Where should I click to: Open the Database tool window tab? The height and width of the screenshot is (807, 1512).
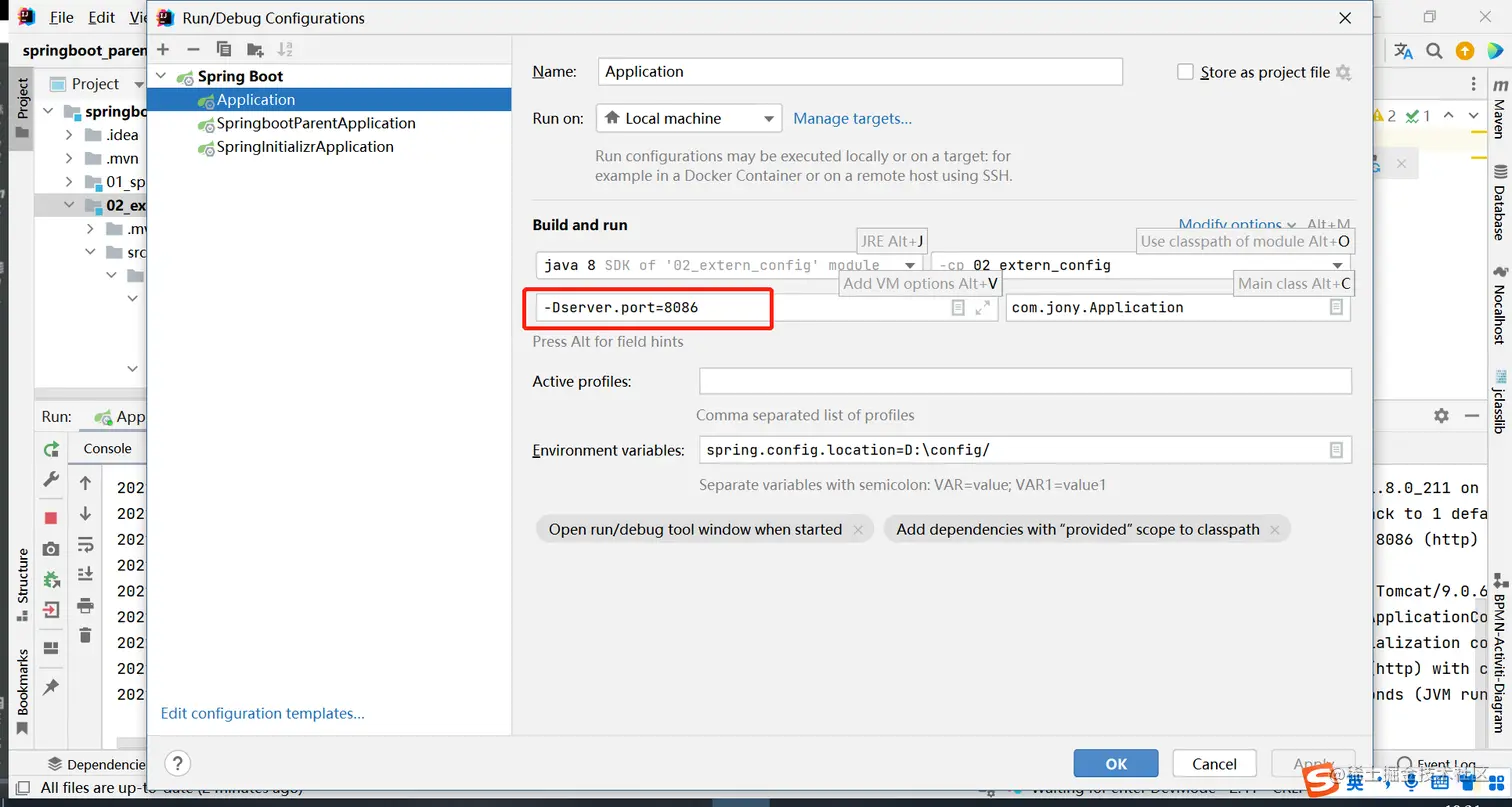[1499, 203]
